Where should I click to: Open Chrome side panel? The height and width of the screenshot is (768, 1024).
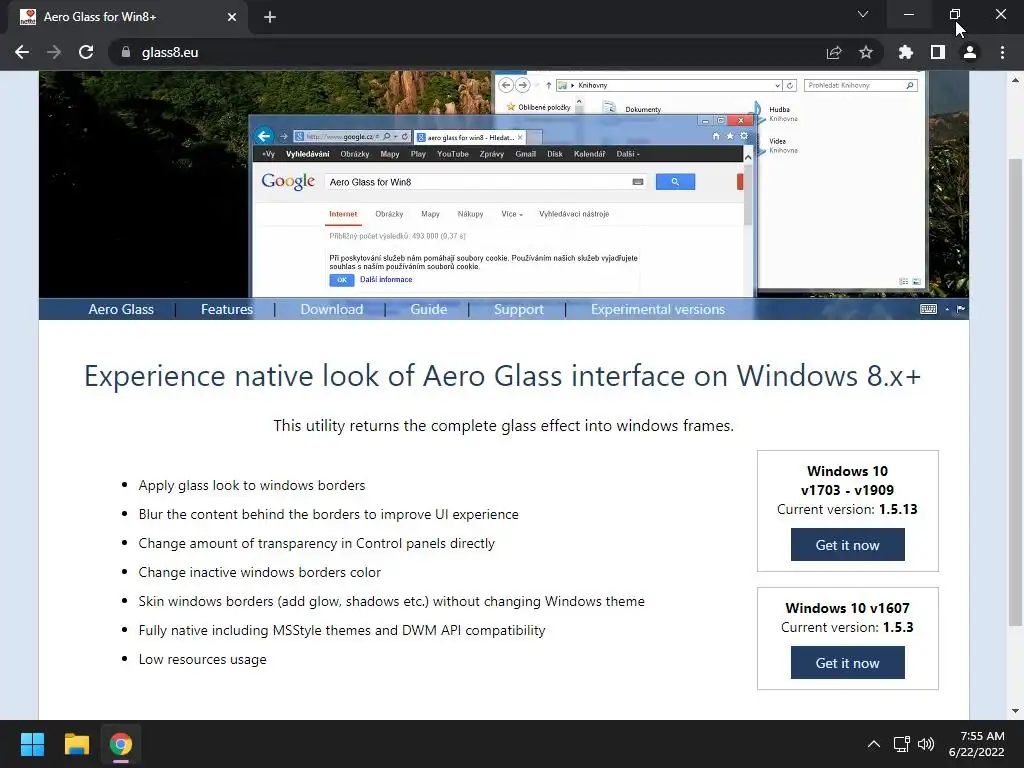(938, 52)
